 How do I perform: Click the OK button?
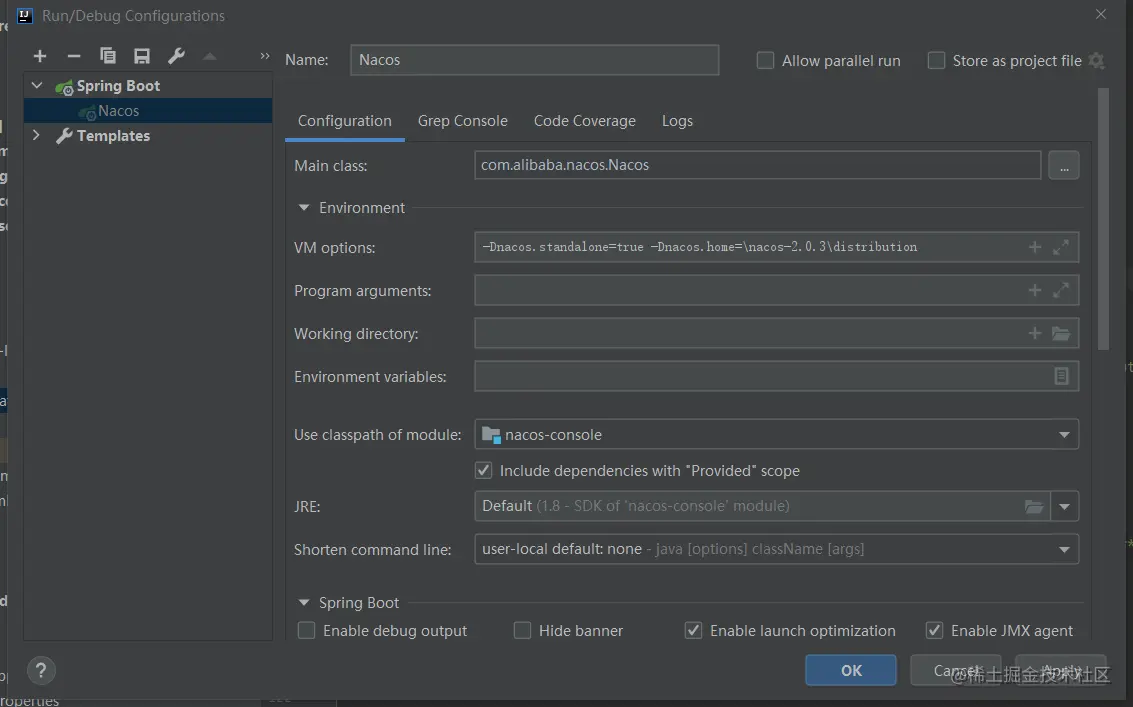pyautogui.click(x=851, y=671)
